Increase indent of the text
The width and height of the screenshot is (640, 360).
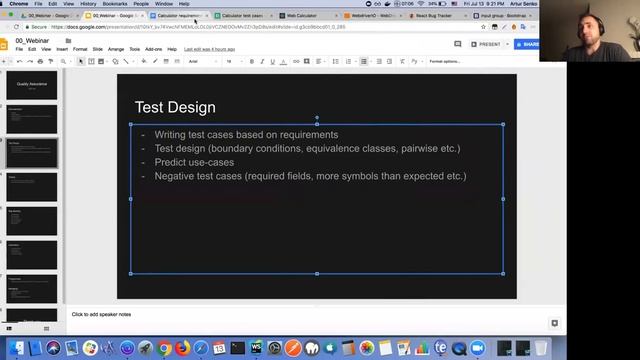389,61
